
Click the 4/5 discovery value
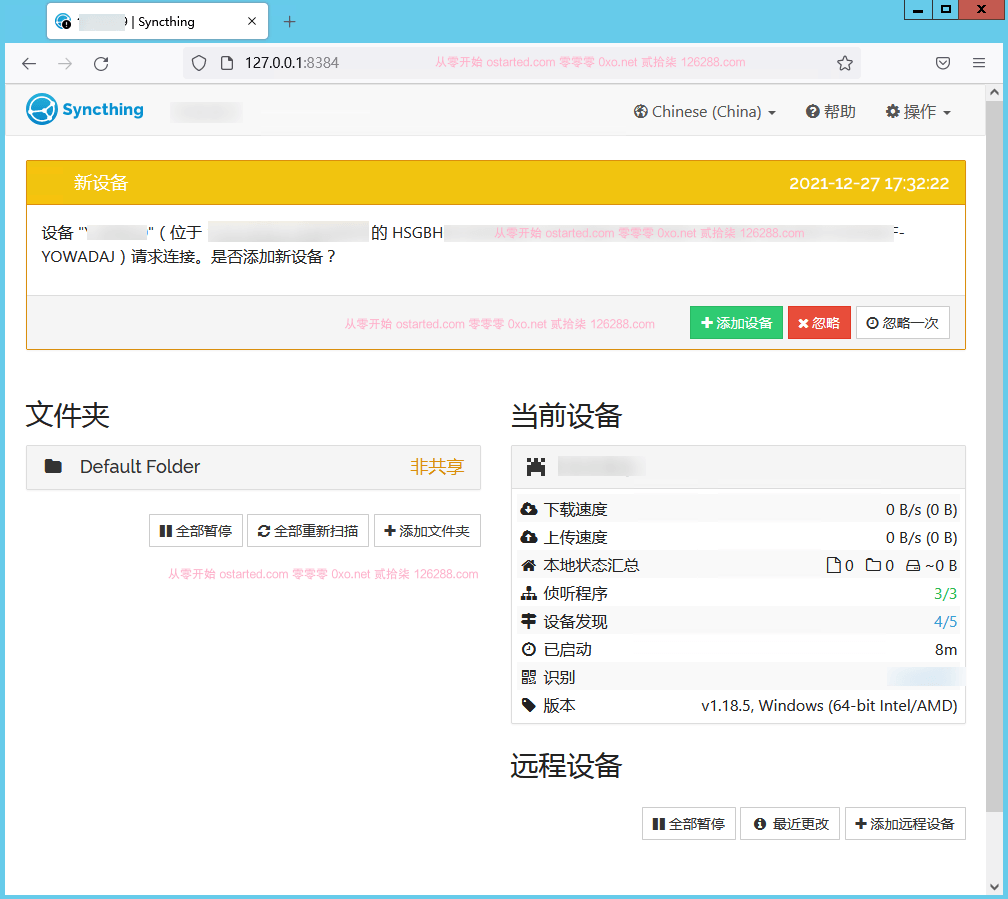coord(945,622)
